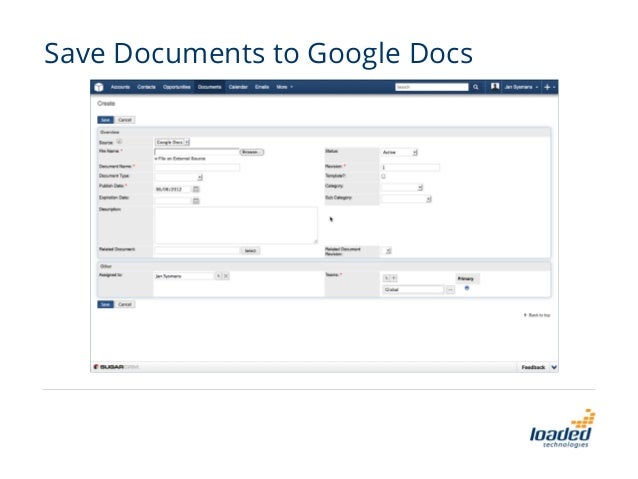
Task: Click the search magnifier icon
Action: click(475, 87)
